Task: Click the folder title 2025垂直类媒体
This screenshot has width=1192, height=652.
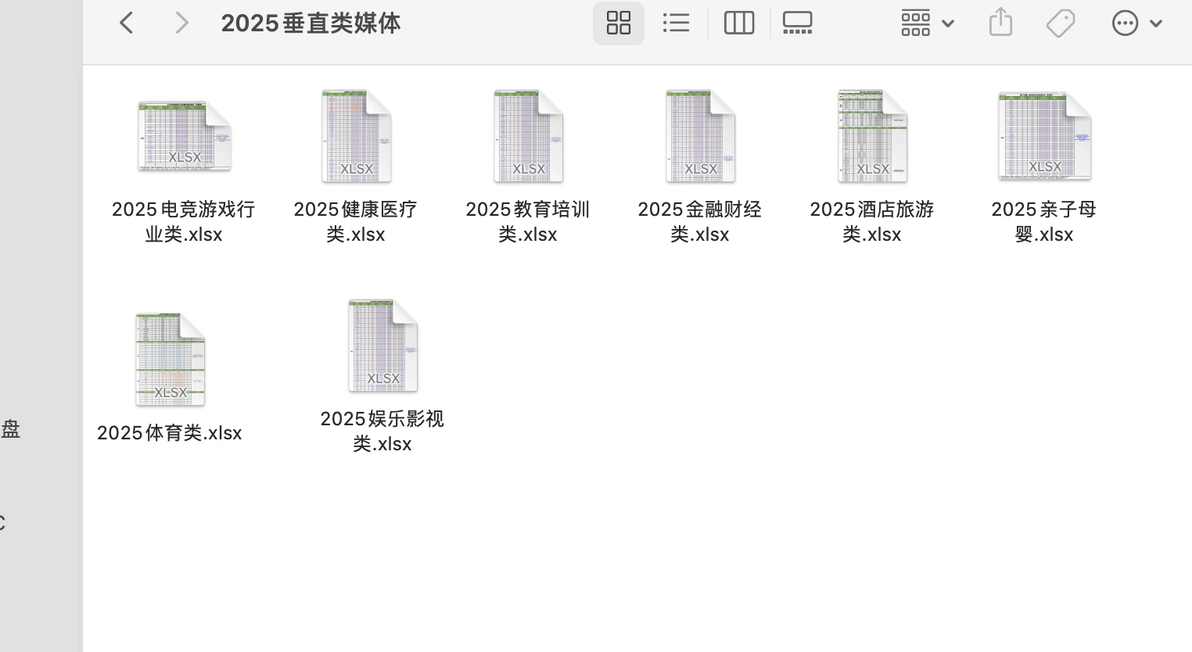Action: (x=310, y=24)
